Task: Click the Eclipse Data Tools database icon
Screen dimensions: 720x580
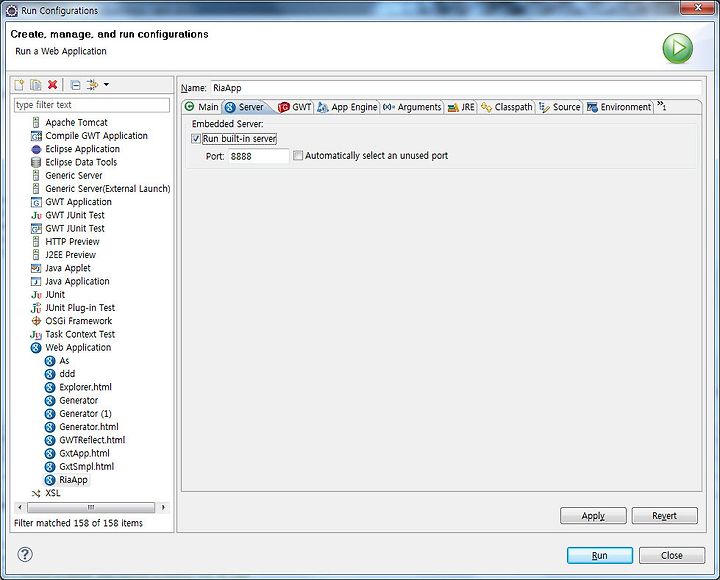Action: point(36,163)
